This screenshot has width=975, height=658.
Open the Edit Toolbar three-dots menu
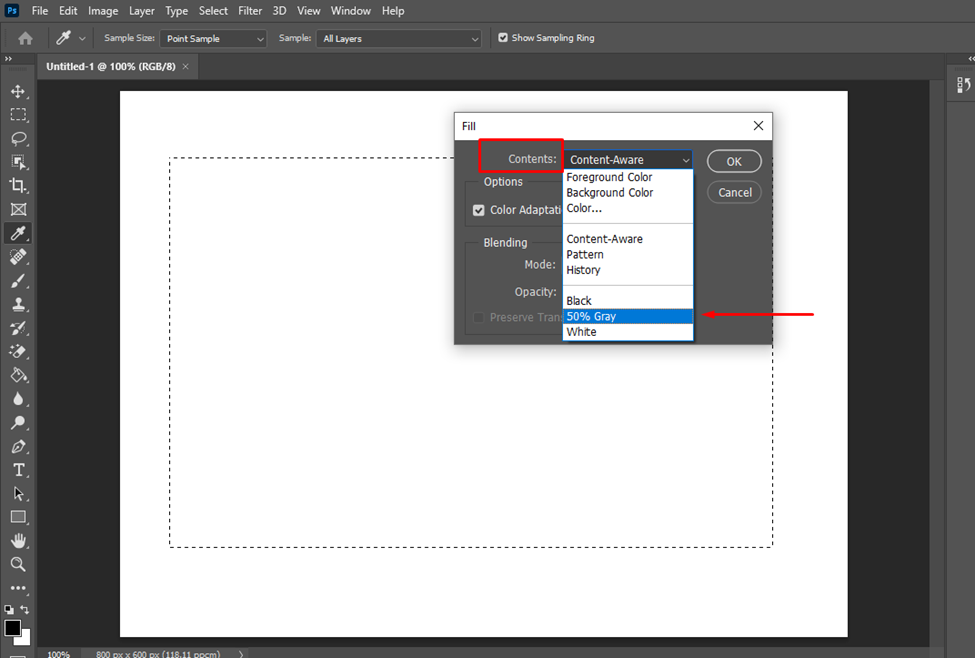click(x=18, y=588)
